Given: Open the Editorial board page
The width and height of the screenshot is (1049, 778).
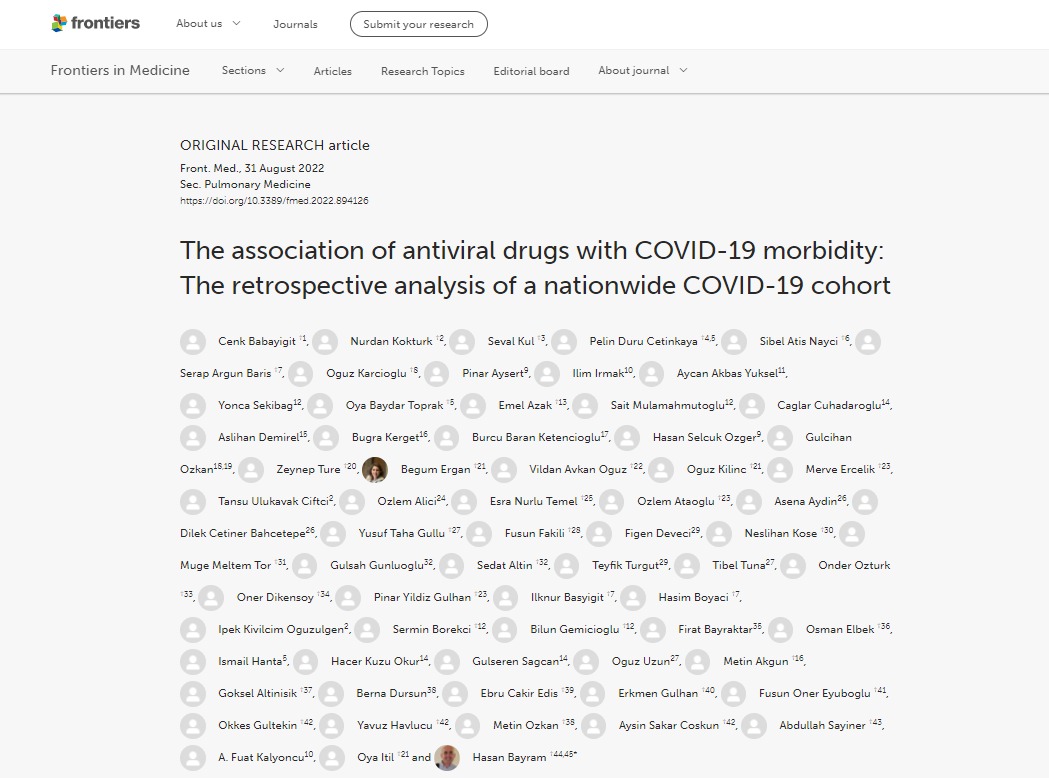Looking at the screenshot, I should coord(531,71).
